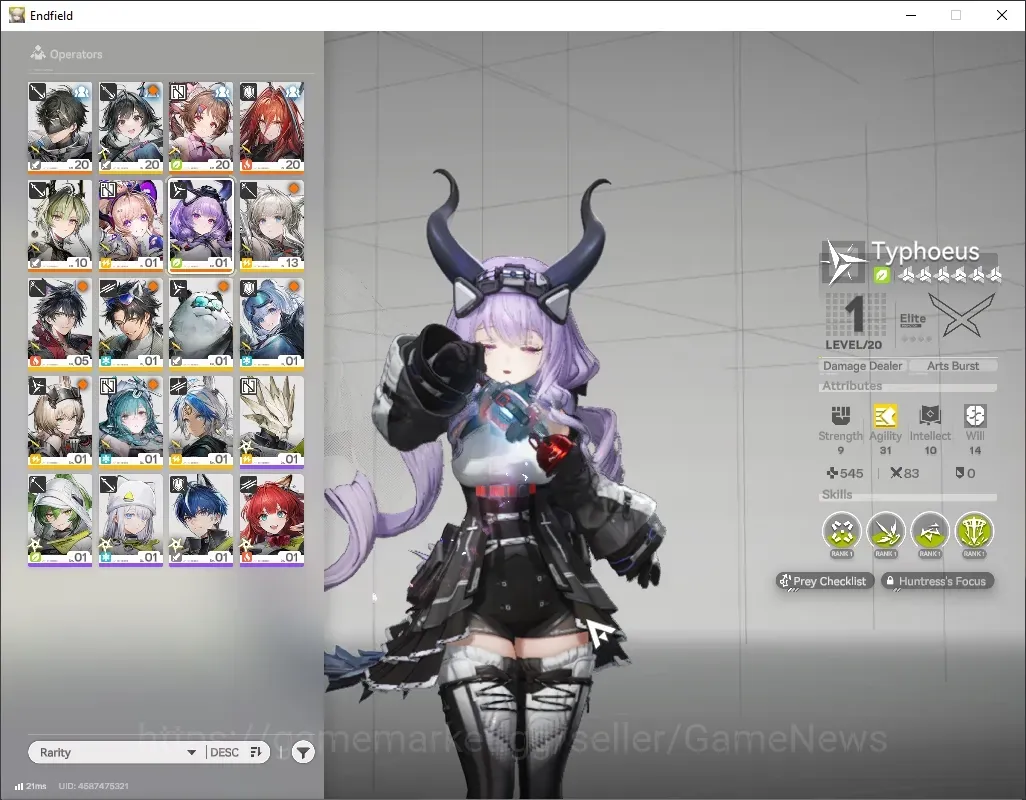Click the Typhoeus operator name
The image size is (1026, 800).
coord(925,251)
